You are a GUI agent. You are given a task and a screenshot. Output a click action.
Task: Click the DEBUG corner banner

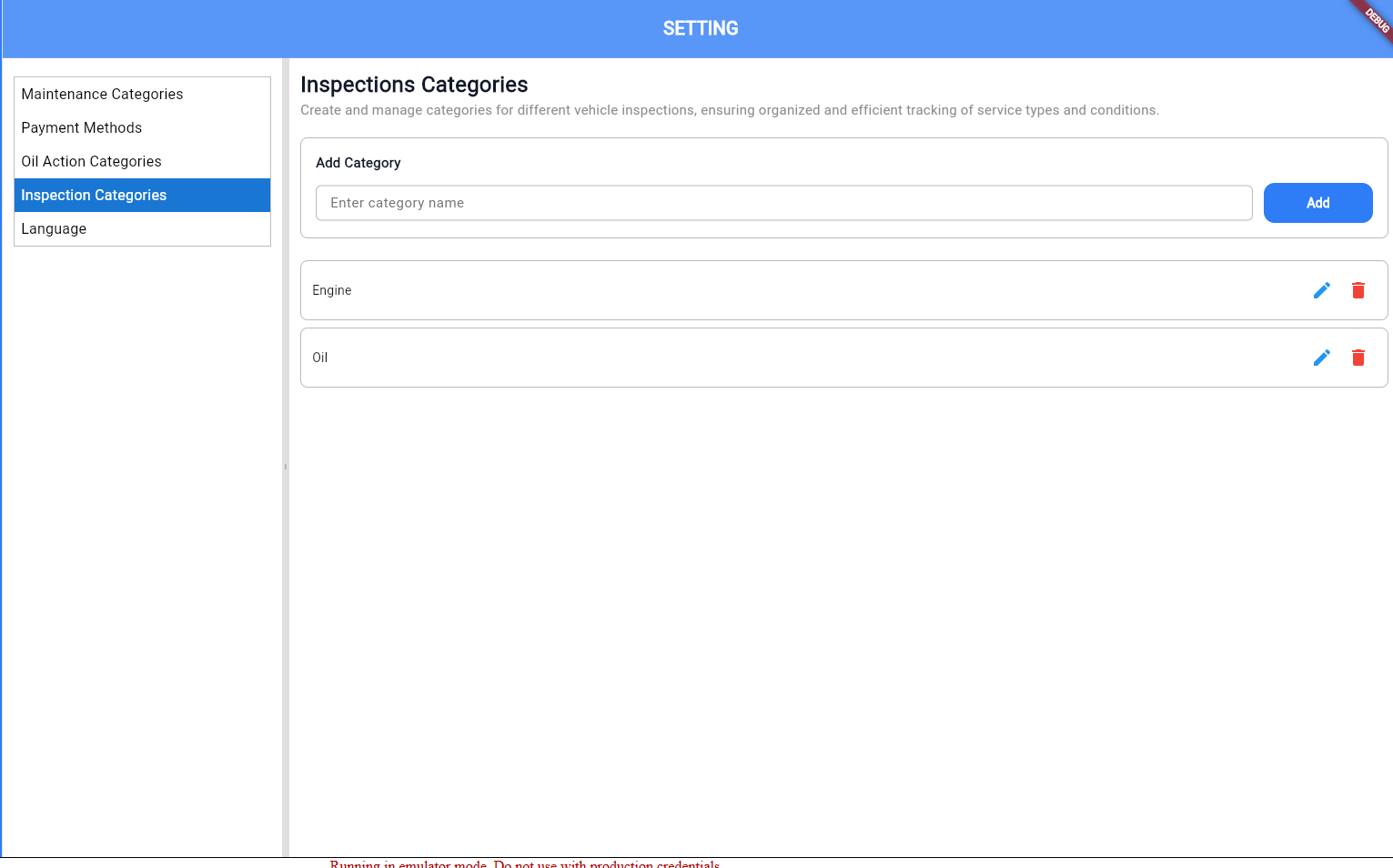[x=1375, y=18]
